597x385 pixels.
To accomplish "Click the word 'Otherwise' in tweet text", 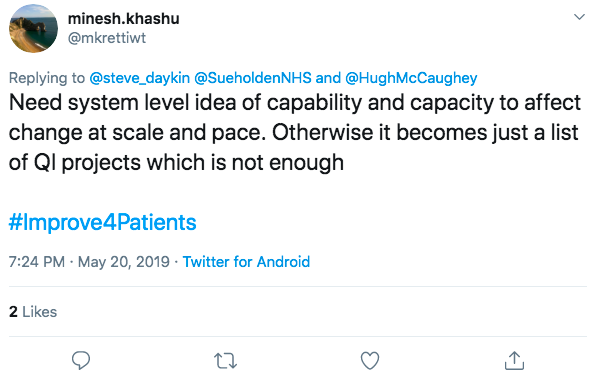I will (322, 133).
